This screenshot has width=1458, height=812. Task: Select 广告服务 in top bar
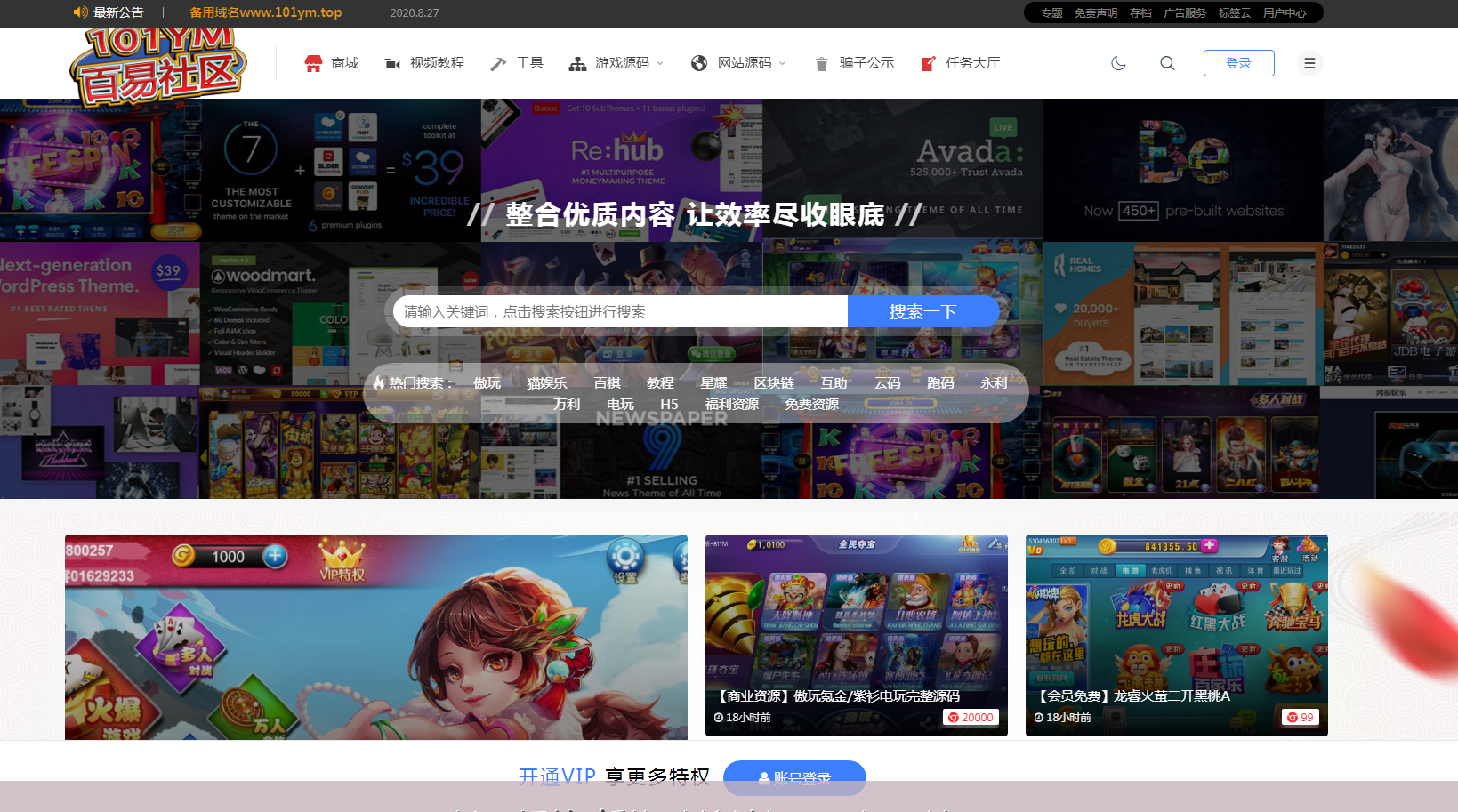click(1185, 12)
